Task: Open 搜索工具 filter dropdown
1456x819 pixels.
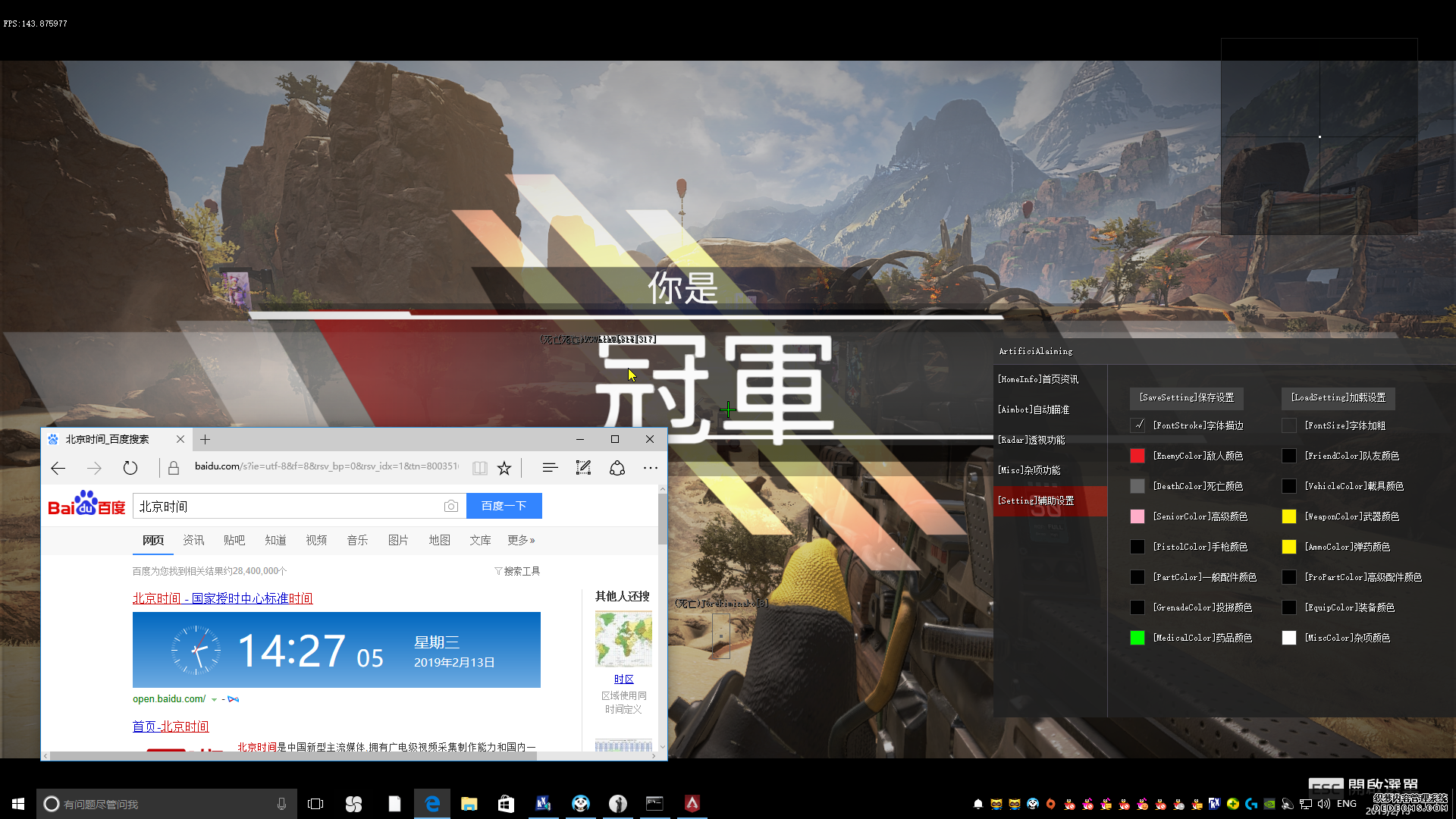Action: click(518, 571)
